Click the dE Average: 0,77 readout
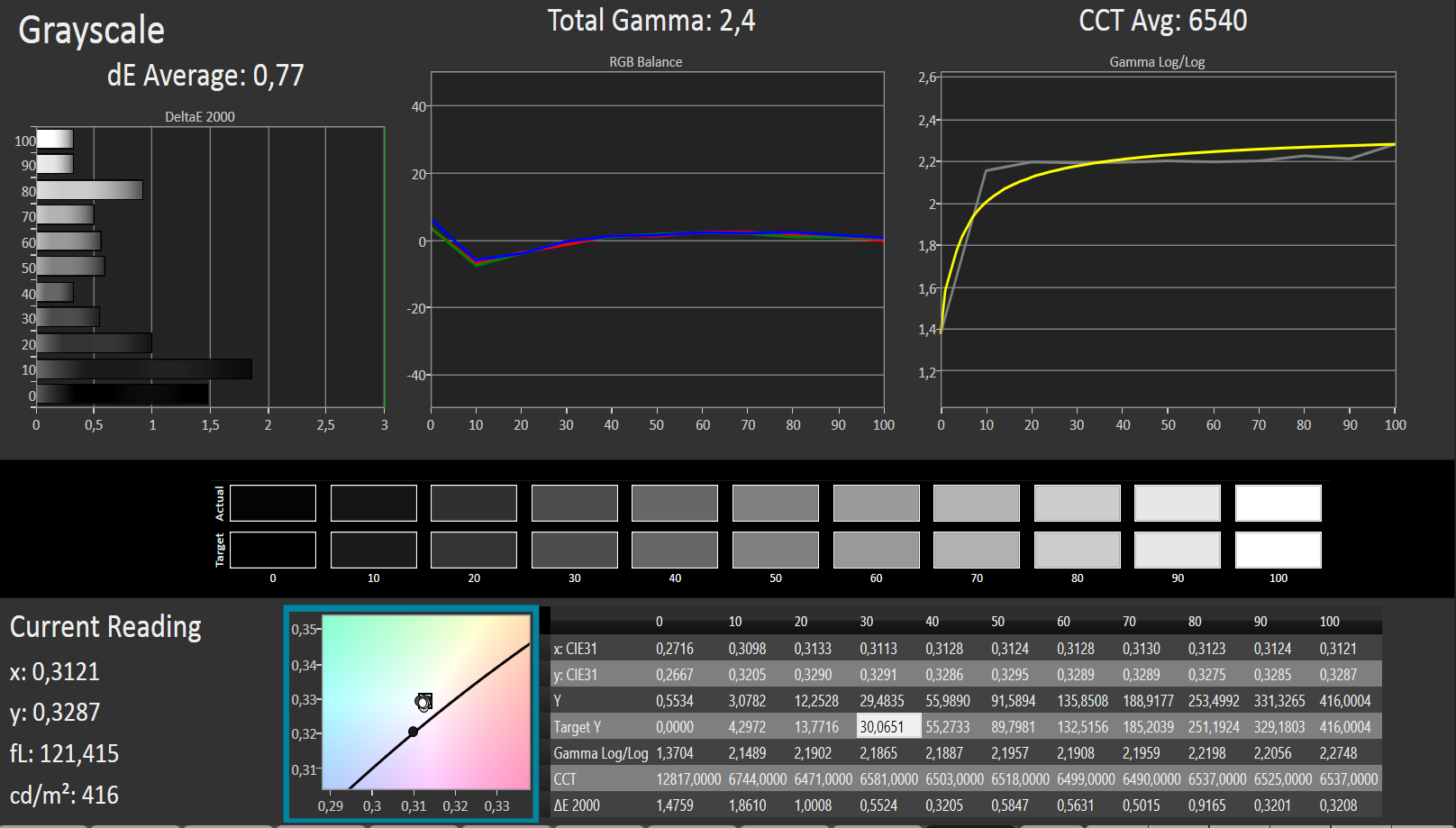This screenshot has width=1456, height=828. (x=205, y=76)
